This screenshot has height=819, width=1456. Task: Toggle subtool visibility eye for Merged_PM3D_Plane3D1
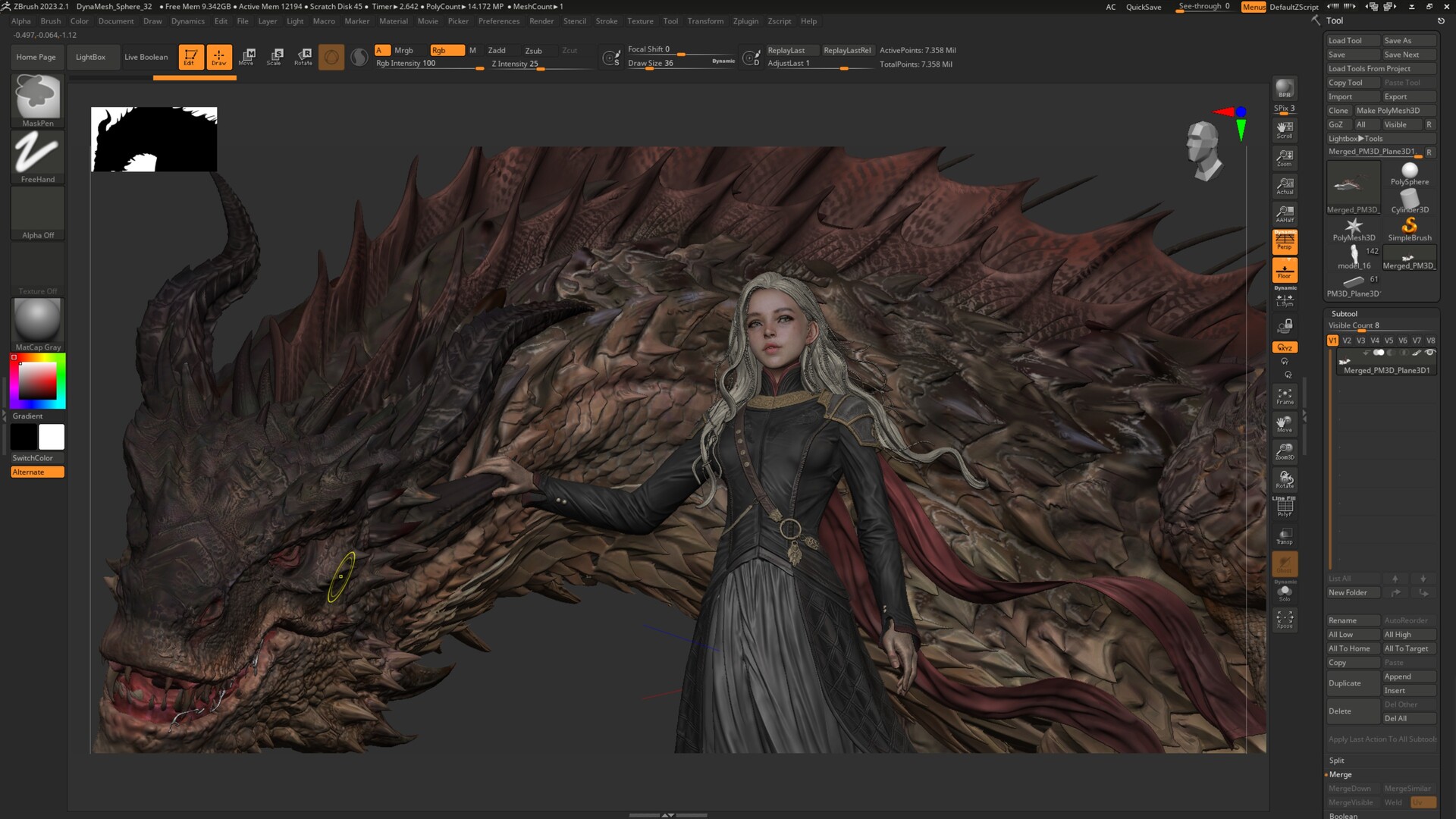[1430, 353]
